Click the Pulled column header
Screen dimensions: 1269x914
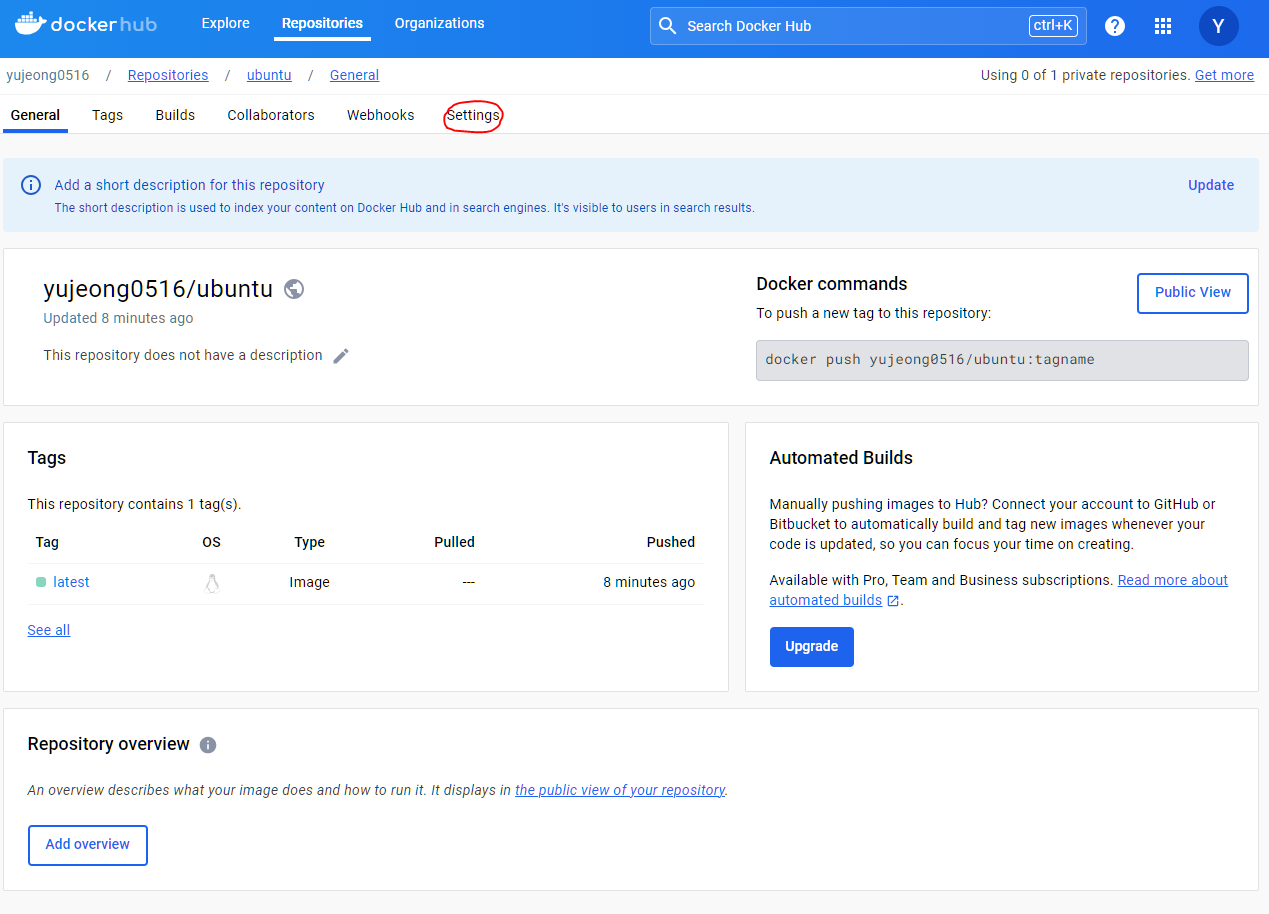(x=454, y=542)
